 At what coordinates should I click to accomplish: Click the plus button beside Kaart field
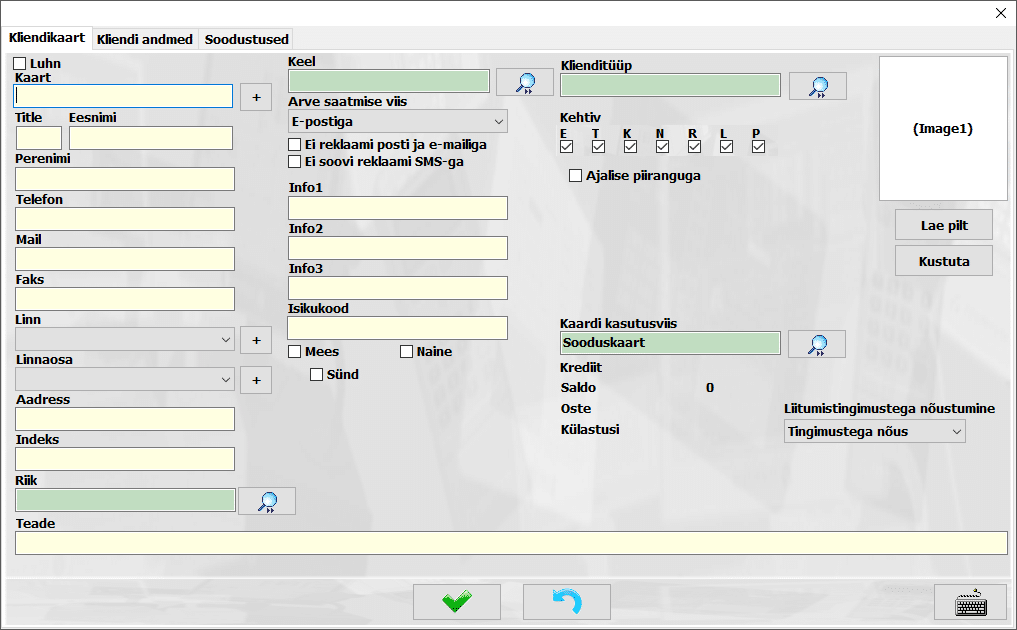tap(255, 97)
